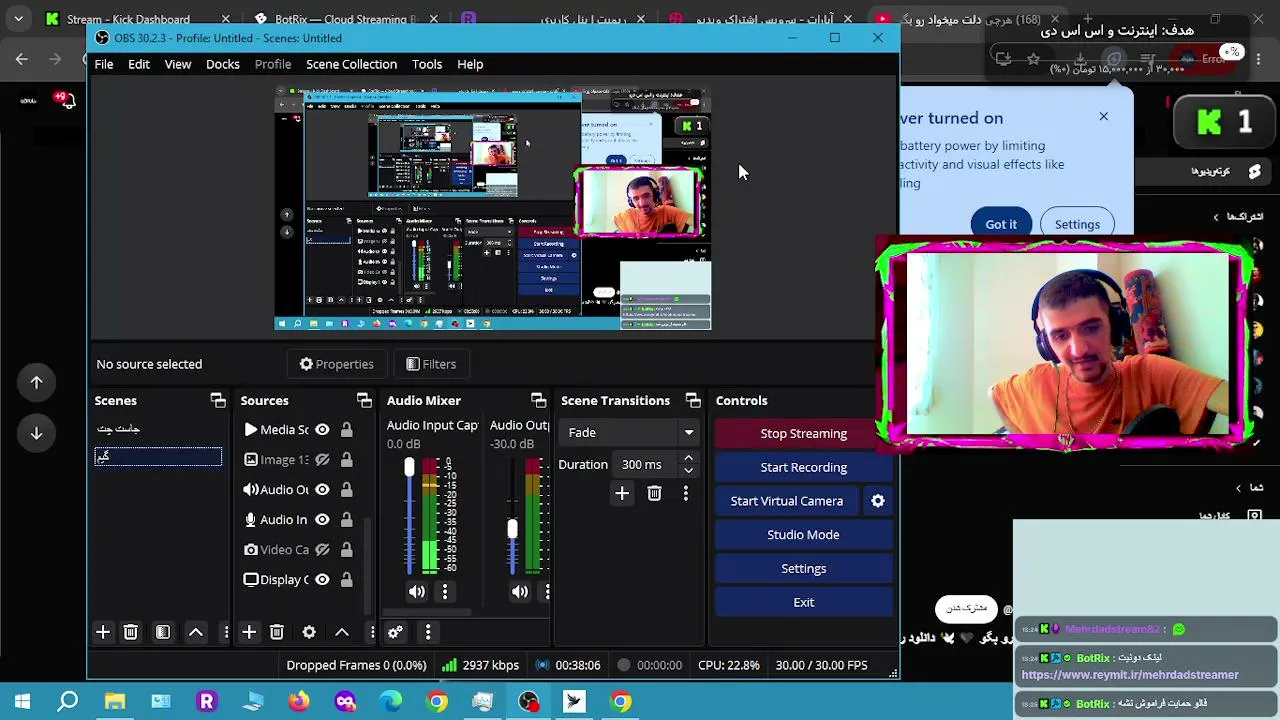1280x720 pixels.
Task: Open OBS Studio from the taskbar
Action: point(529,701)
